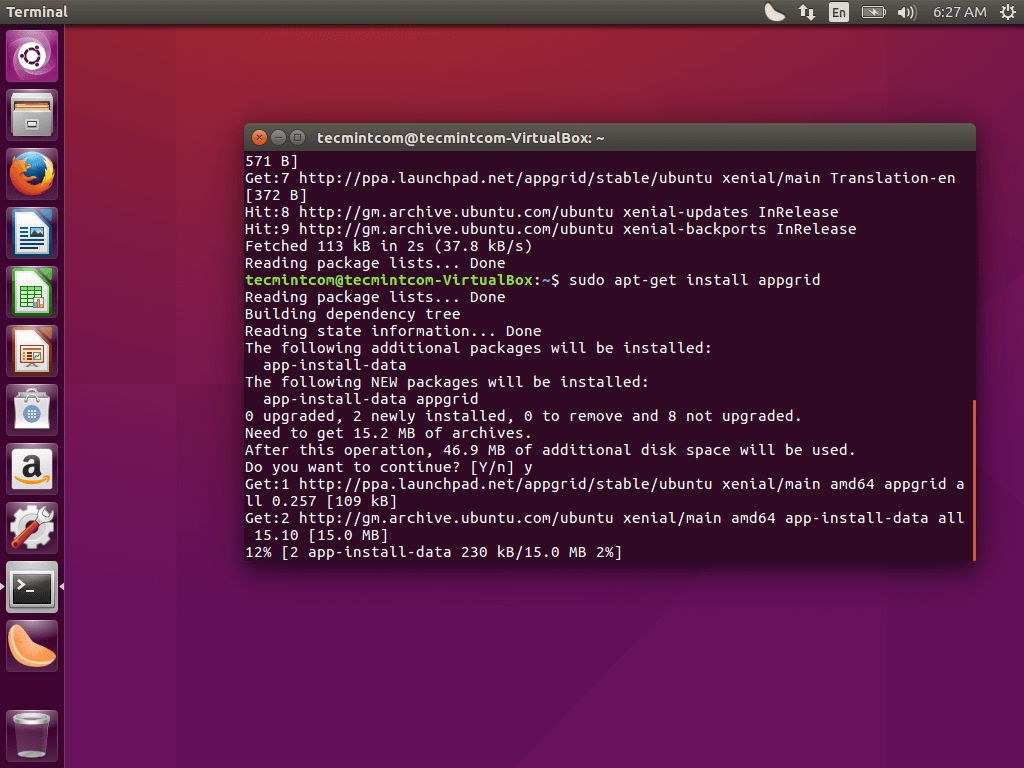
Task: Open the Ubuntu Dash
Action: (31, 54)
